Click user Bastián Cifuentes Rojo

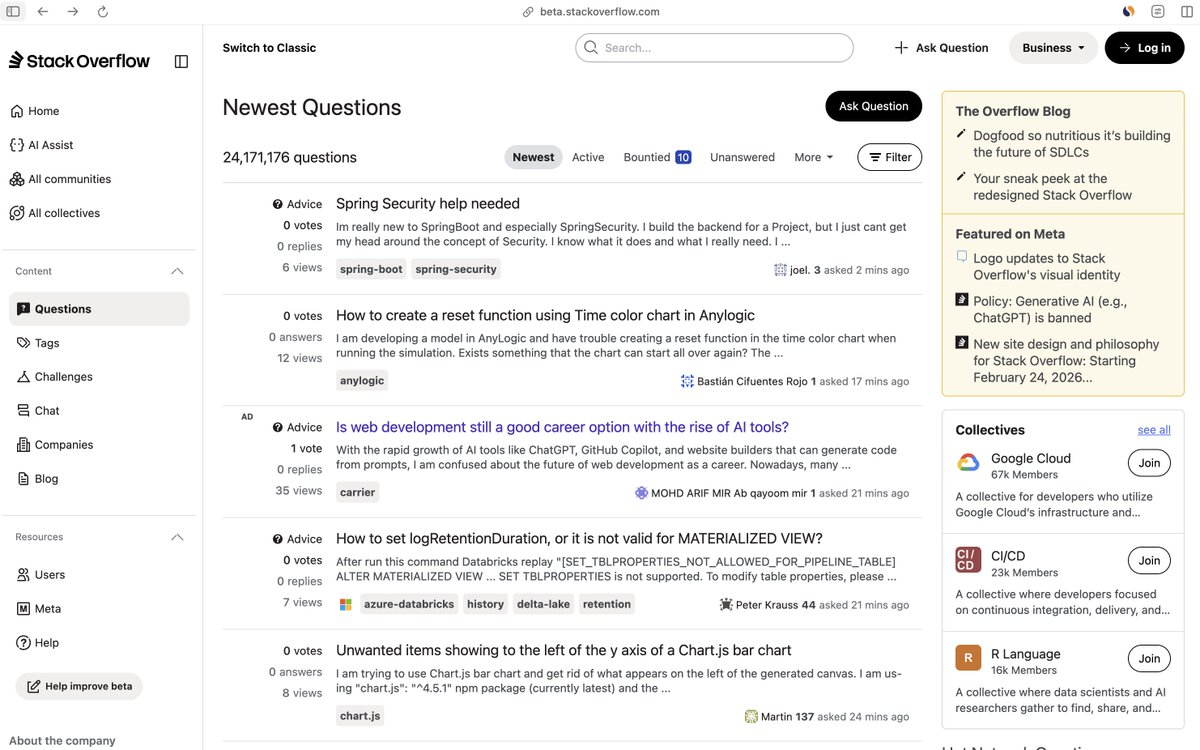coord(752,381)
